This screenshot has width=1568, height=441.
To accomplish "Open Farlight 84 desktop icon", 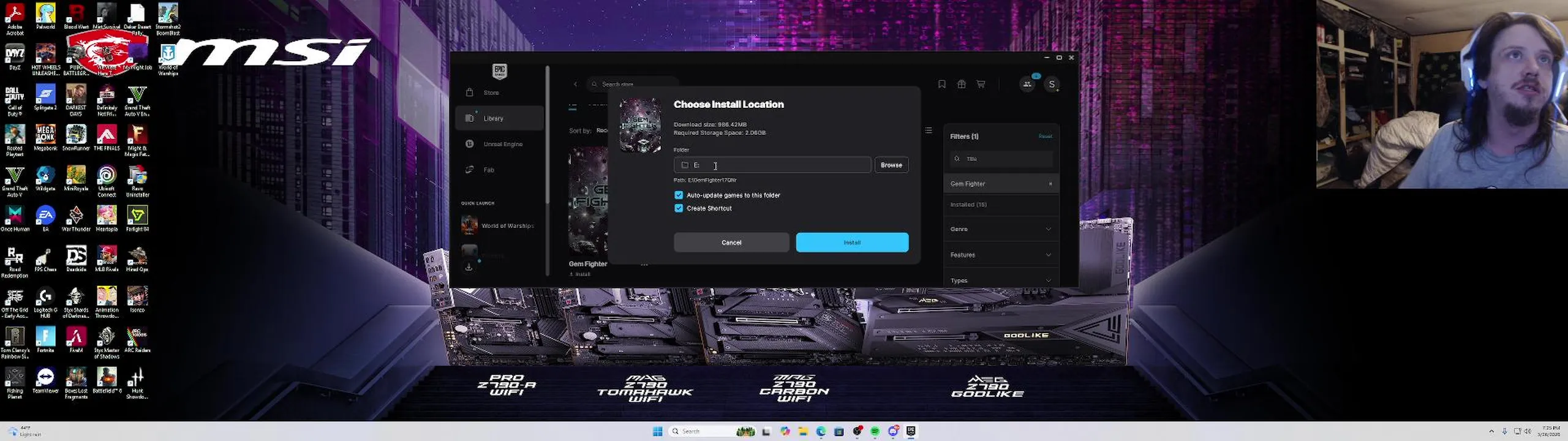I will tap(137, 219).
